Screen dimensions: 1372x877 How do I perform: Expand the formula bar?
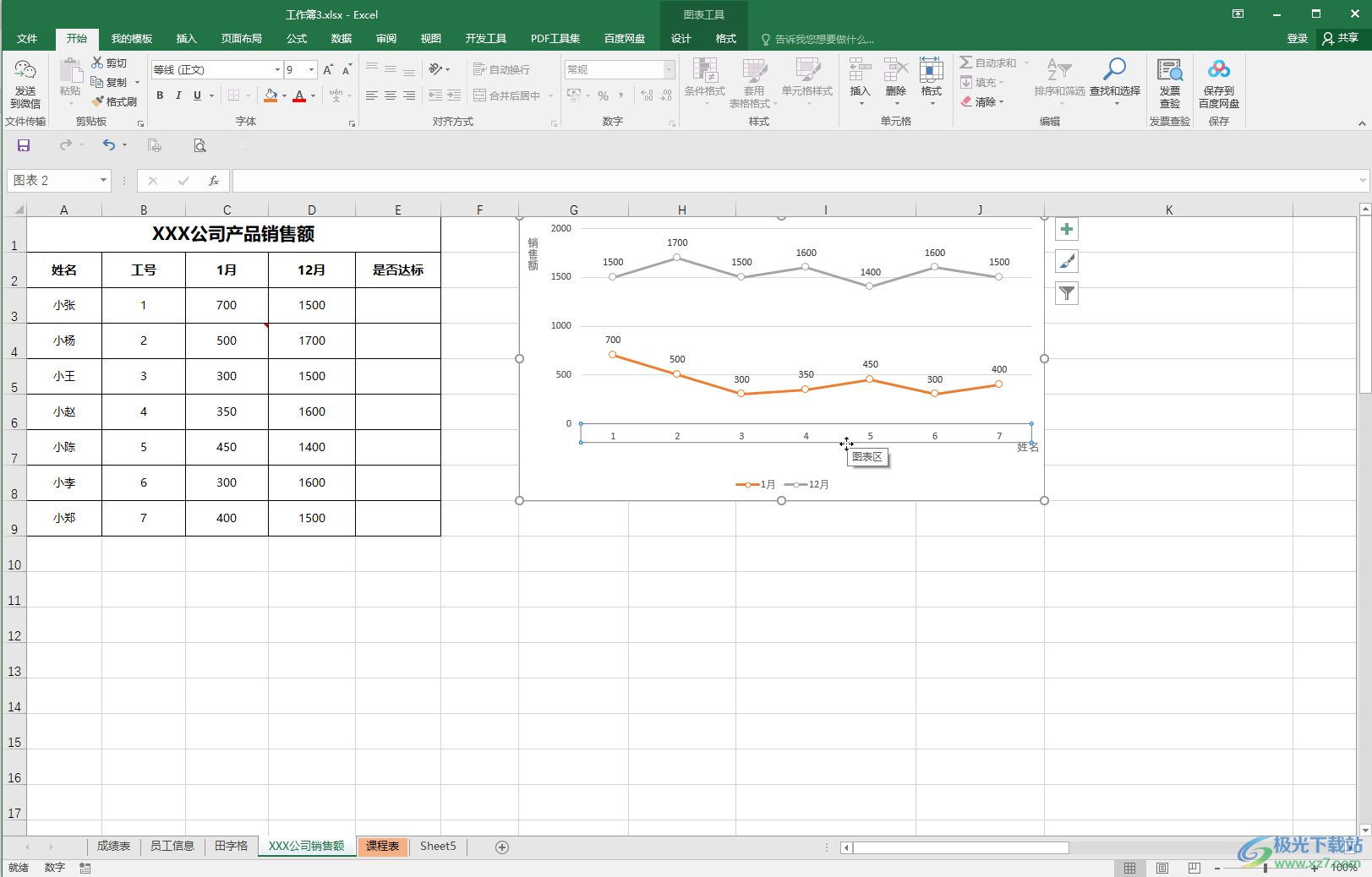click(1363, 180)
